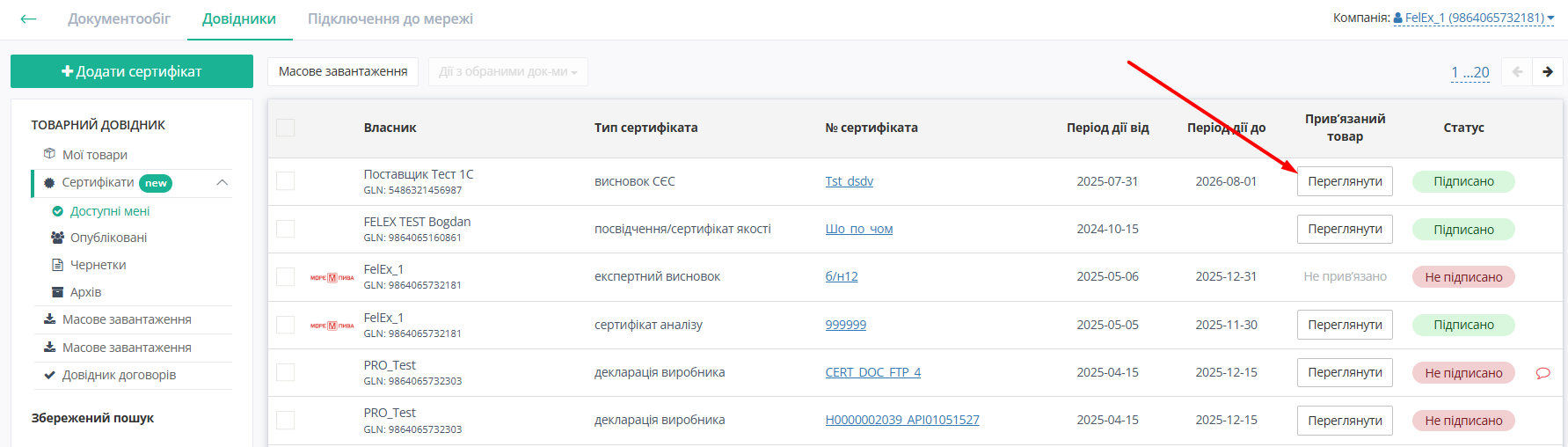The height and width of the screenshot is (447, 1568).
Task: Click № сертифіката column header
Action: click(x=872, y=128)
